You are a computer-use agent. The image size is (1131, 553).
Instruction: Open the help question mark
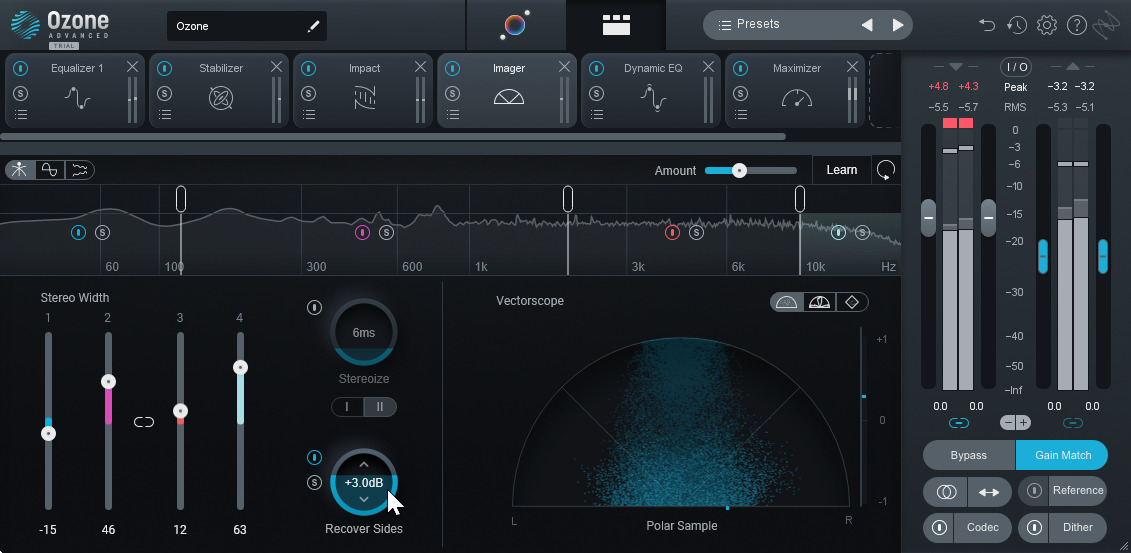pyautogui.click(x=1076, y=25)
